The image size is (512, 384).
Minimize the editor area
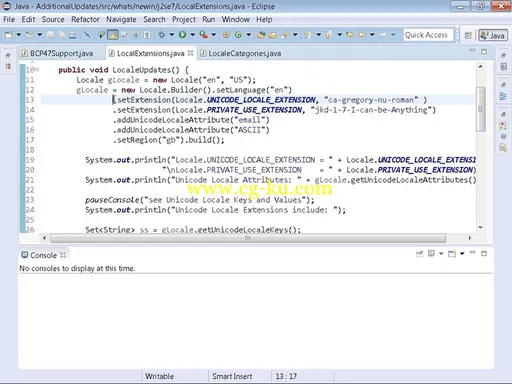[472, 51]
